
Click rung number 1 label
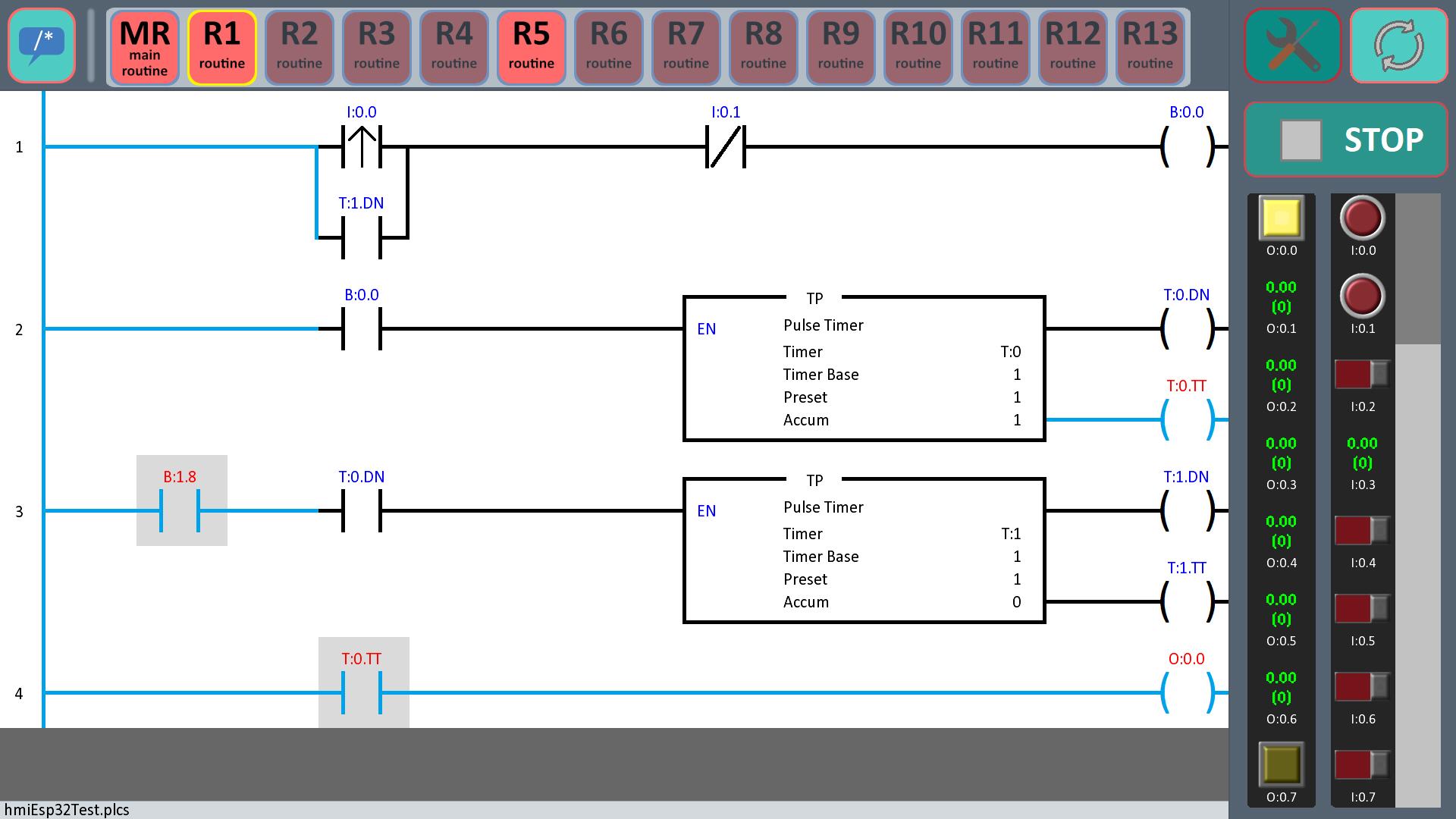click(x=19, y=147)
